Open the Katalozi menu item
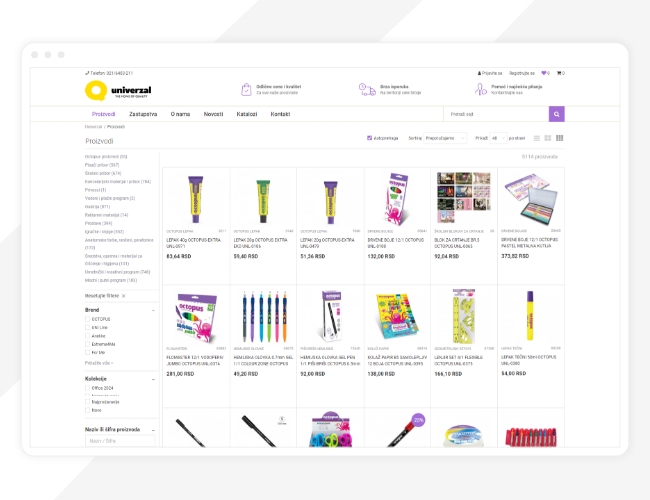Screen dimensions: 650x500 pos(247,114)
